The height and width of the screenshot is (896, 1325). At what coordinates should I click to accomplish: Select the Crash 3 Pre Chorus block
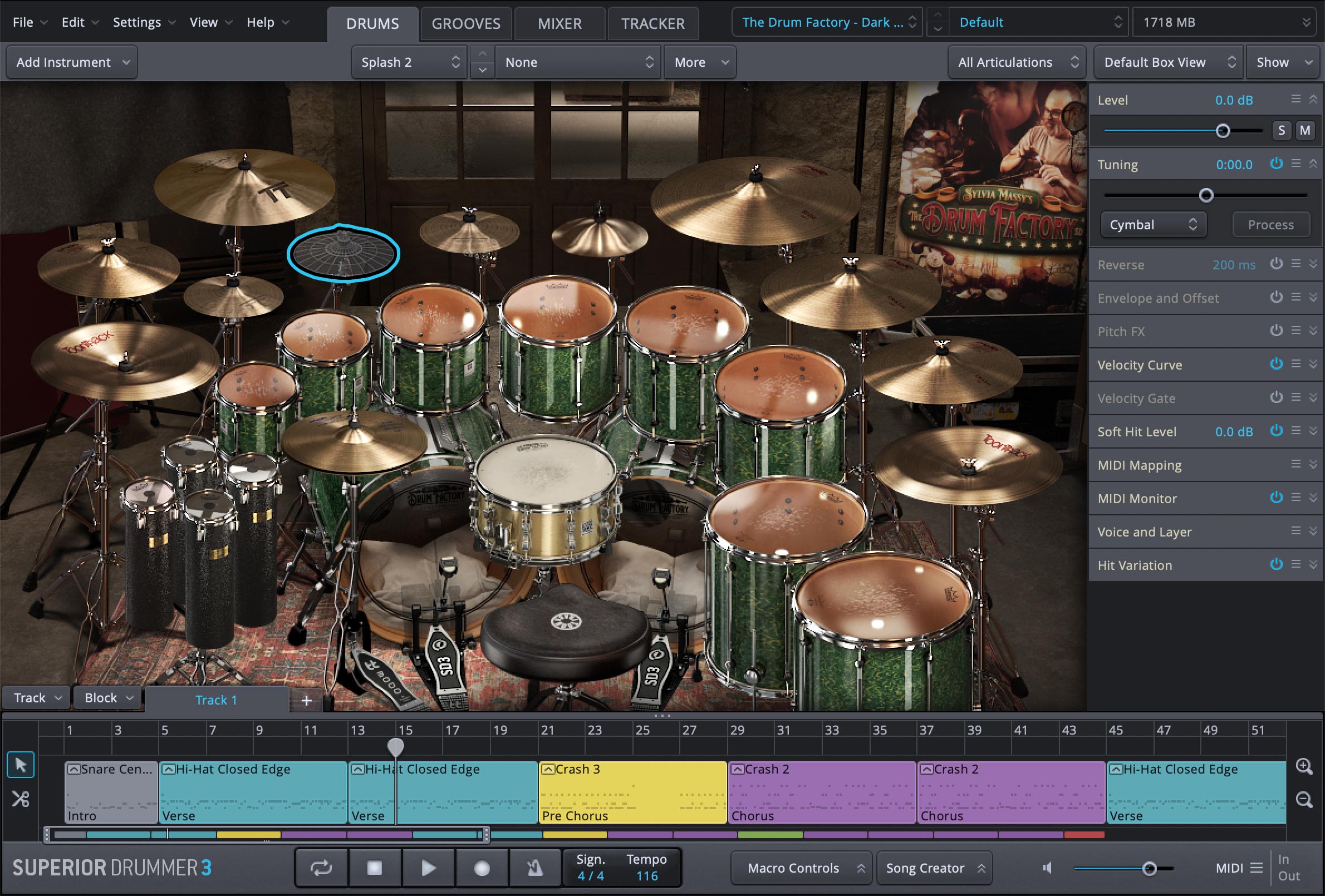pos(632,792)
